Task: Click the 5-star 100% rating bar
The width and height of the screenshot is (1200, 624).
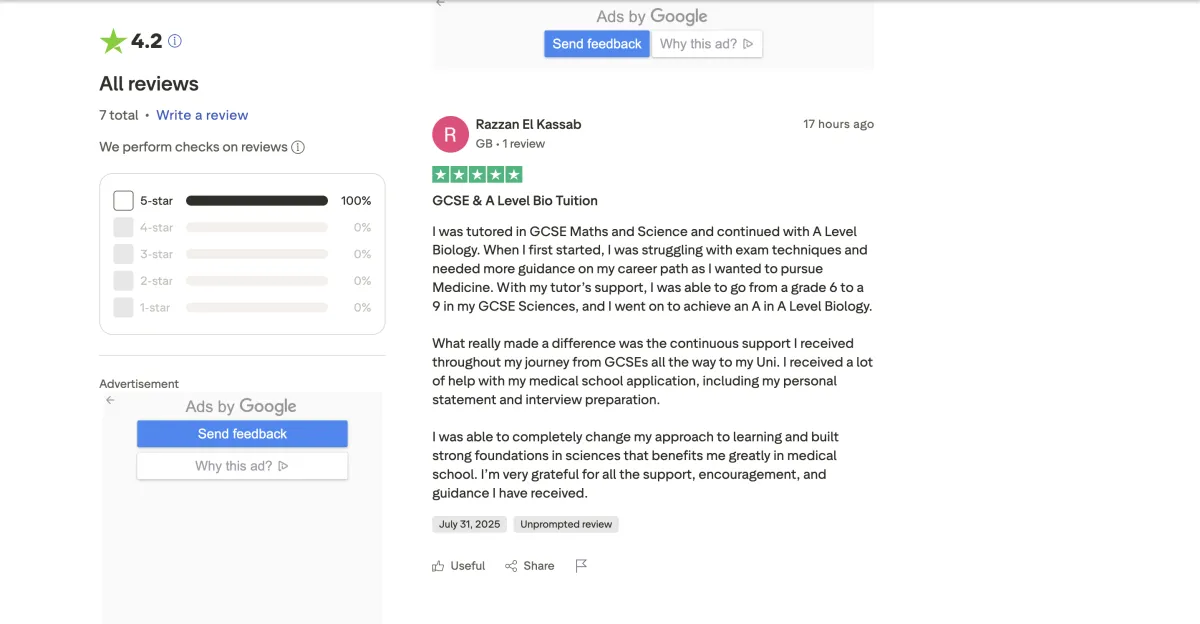Action: click(257, 201)
